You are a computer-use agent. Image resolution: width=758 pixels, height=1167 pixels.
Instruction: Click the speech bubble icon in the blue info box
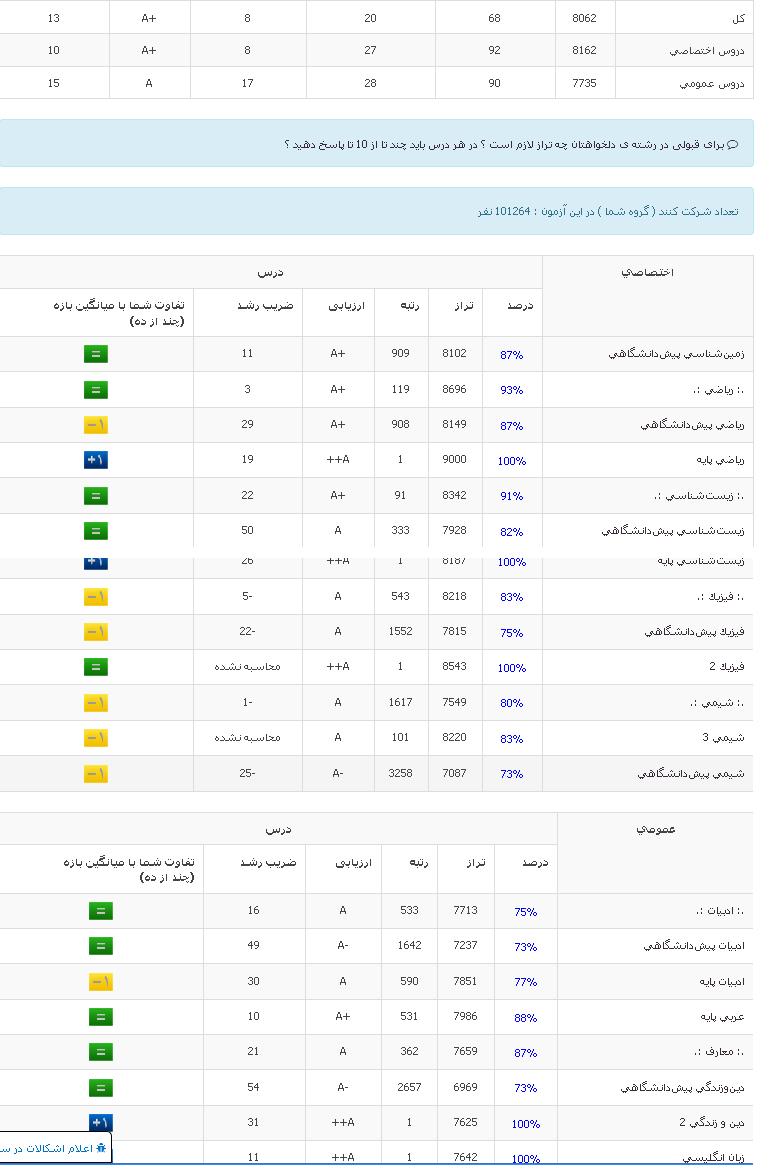pos(733,144)
